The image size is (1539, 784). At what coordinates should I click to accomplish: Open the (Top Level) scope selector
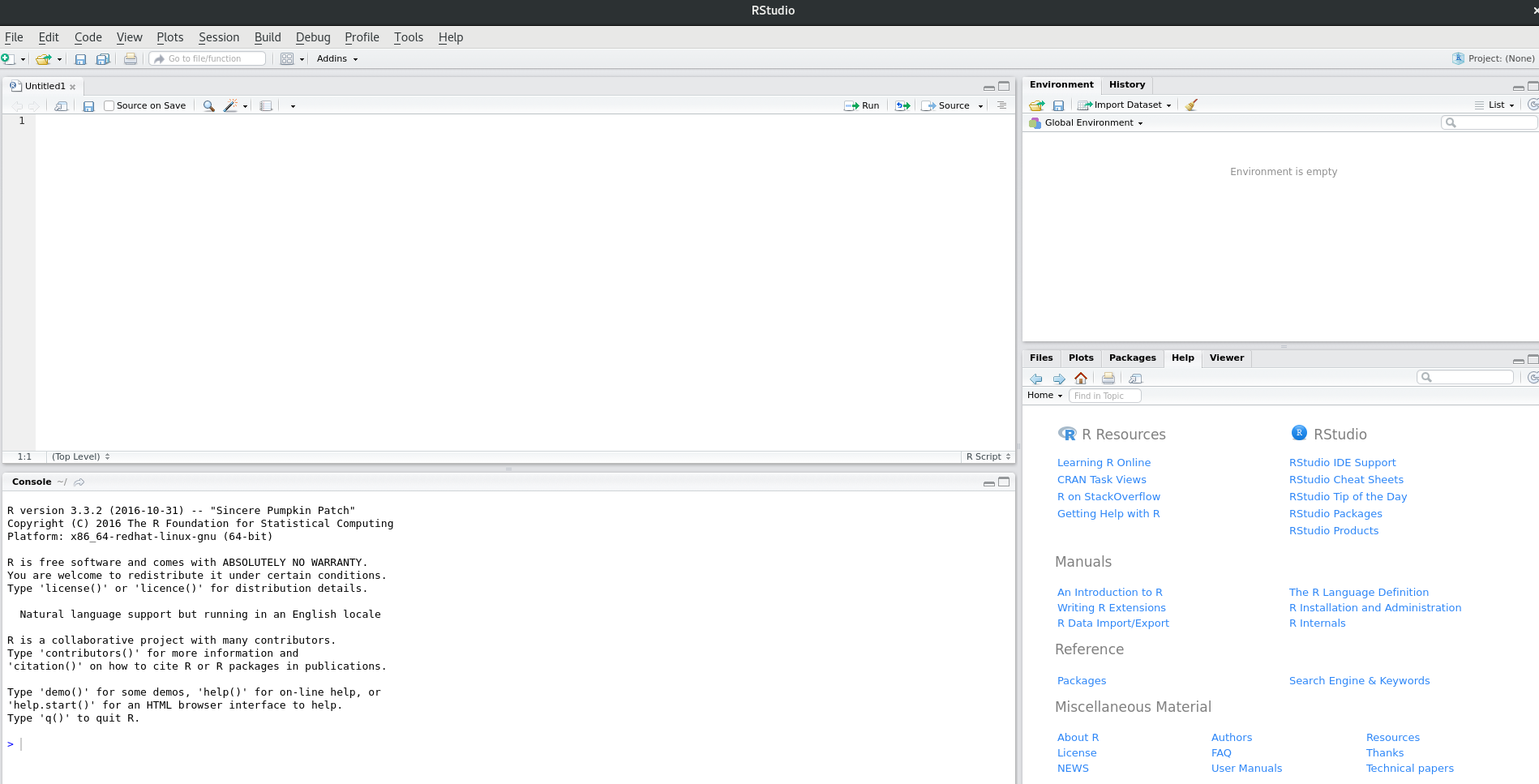point(81,456)
